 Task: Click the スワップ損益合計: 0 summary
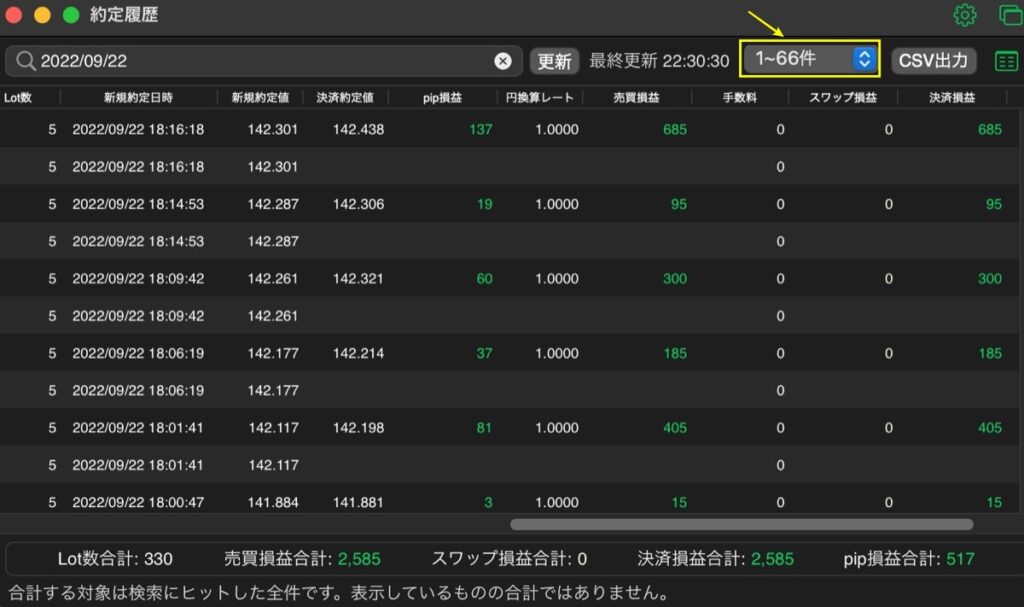pyautogui.click(x=509, y=559)
